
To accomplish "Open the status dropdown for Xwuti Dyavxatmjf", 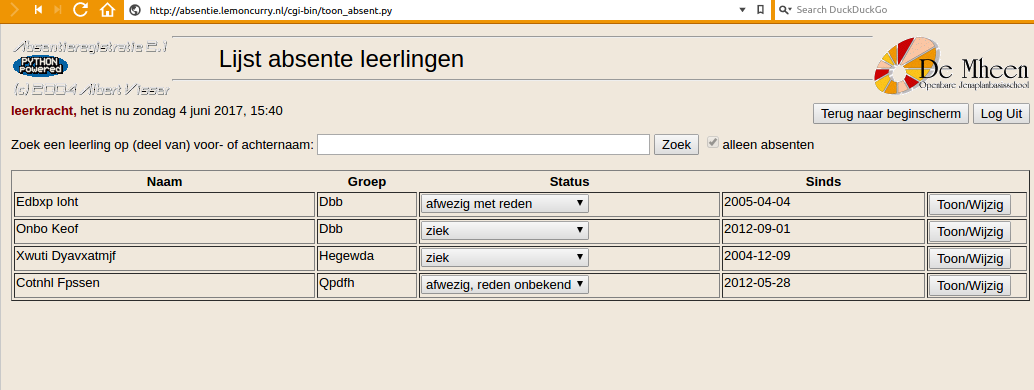I will (504, 257).
